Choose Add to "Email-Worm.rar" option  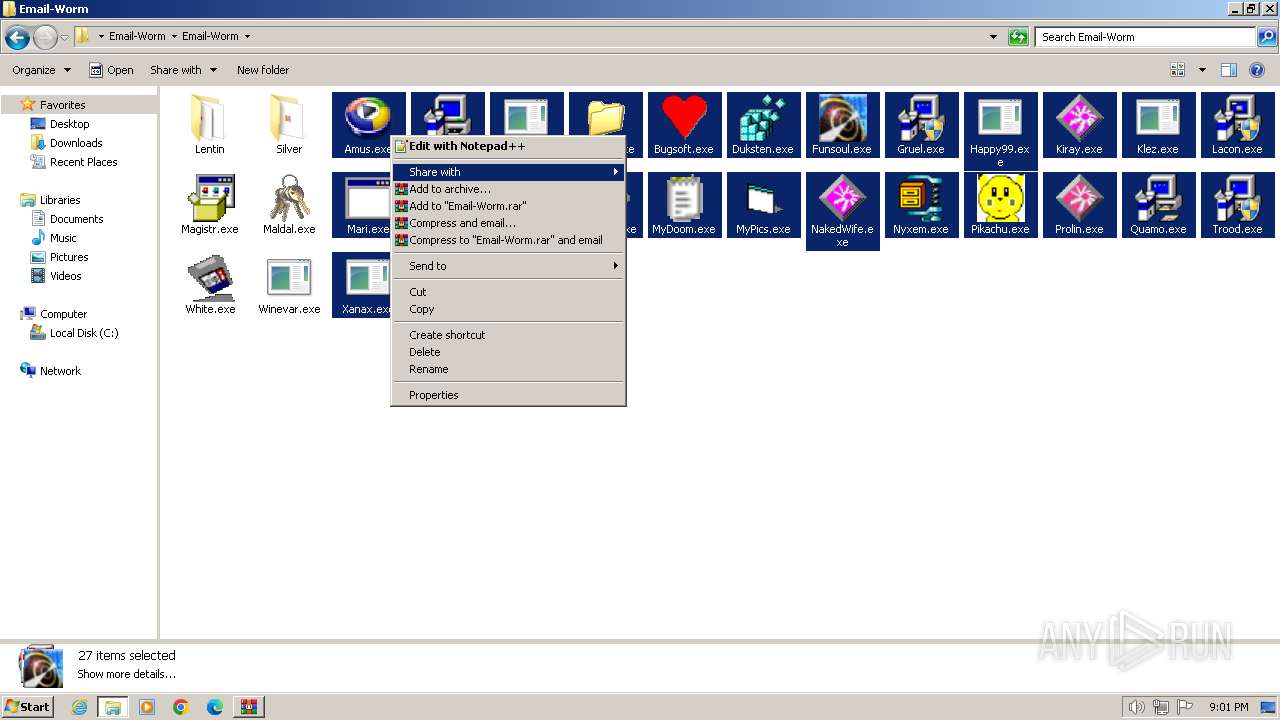coord(508,206)
